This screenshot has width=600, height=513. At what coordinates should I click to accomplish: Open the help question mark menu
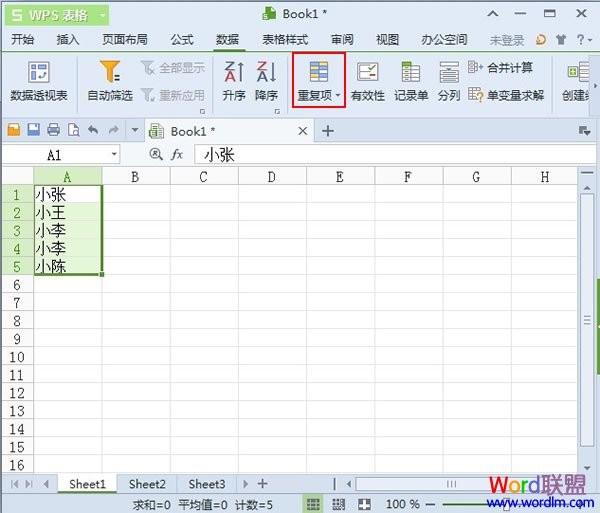[x=584, y=39]
